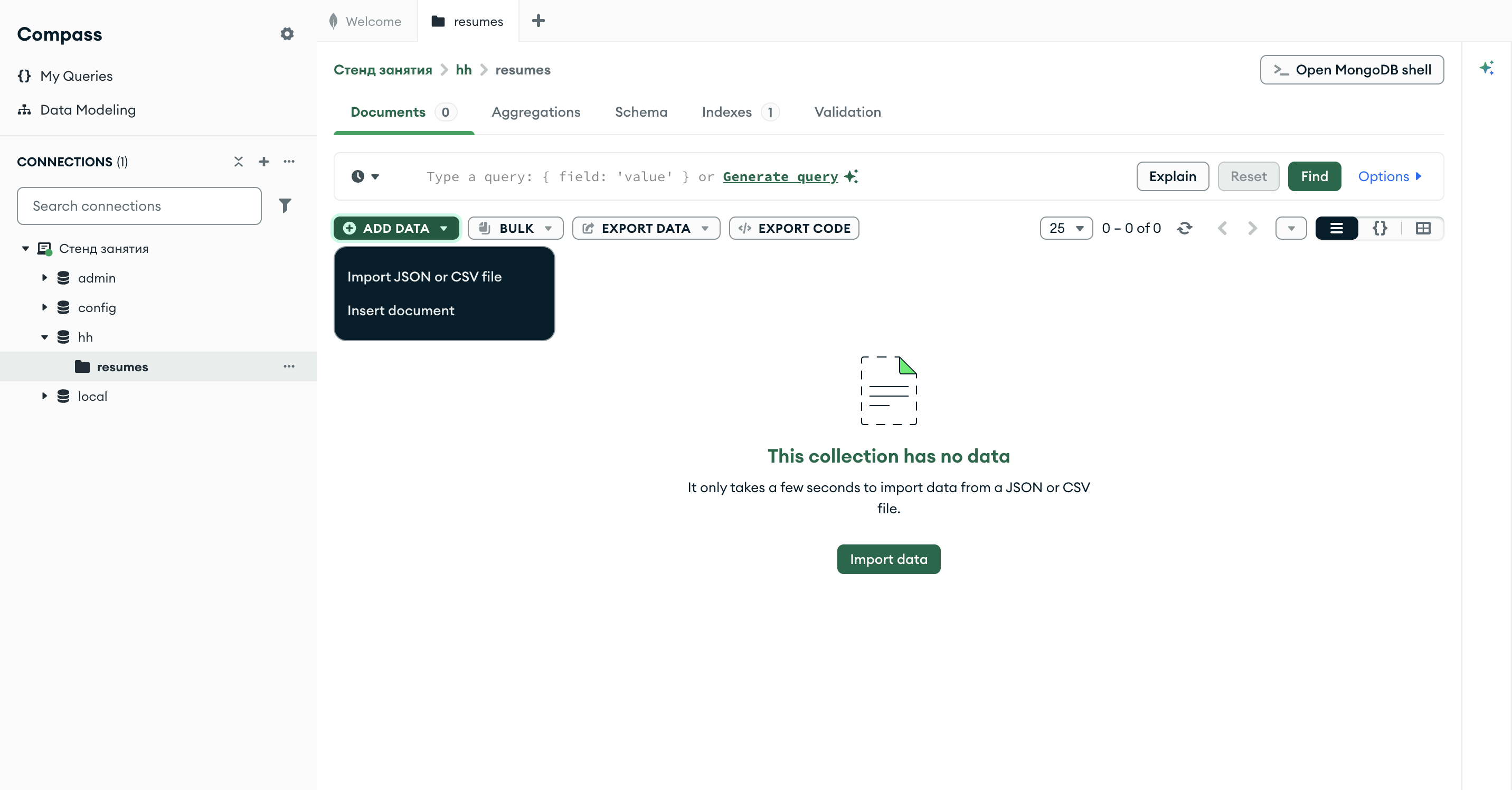Image resolution: width=1512 pixels, height=790 pixels.
Task: Open documents per page dropdown
Action: coord(1066,228)
